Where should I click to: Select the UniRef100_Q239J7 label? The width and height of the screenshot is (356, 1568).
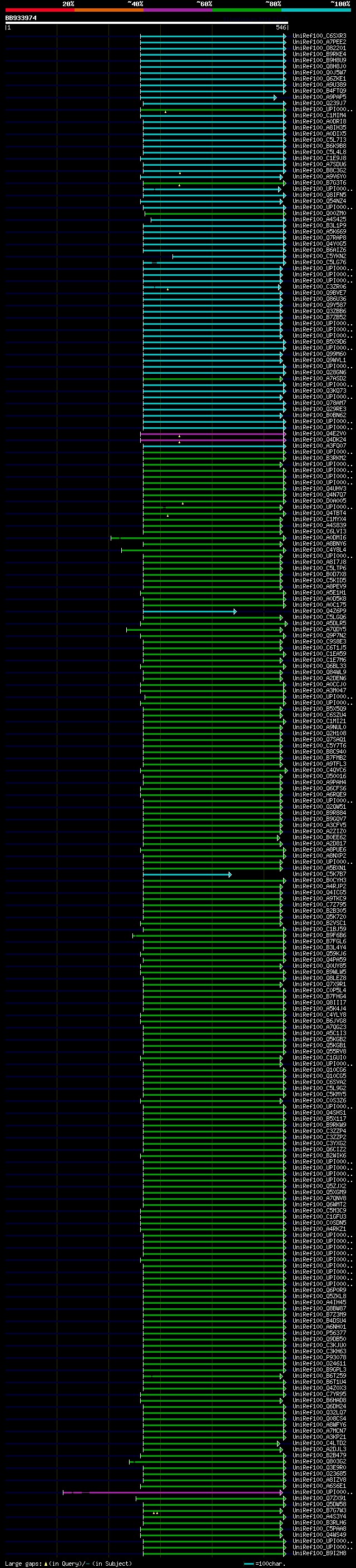click(319, 103)
